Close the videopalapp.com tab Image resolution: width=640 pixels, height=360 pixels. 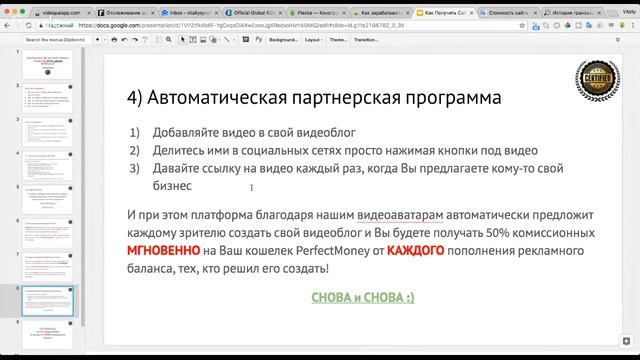click(89, 13)
